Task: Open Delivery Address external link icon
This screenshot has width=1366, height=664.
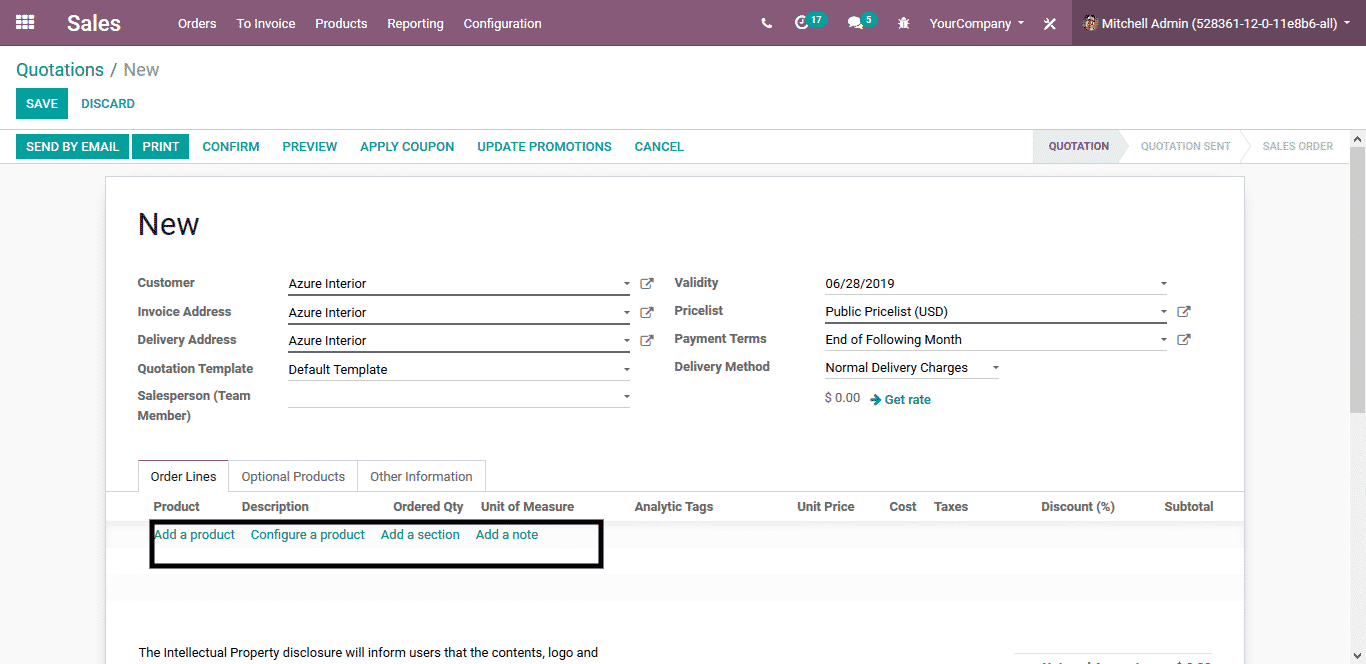Action: [x=647, y=341]
